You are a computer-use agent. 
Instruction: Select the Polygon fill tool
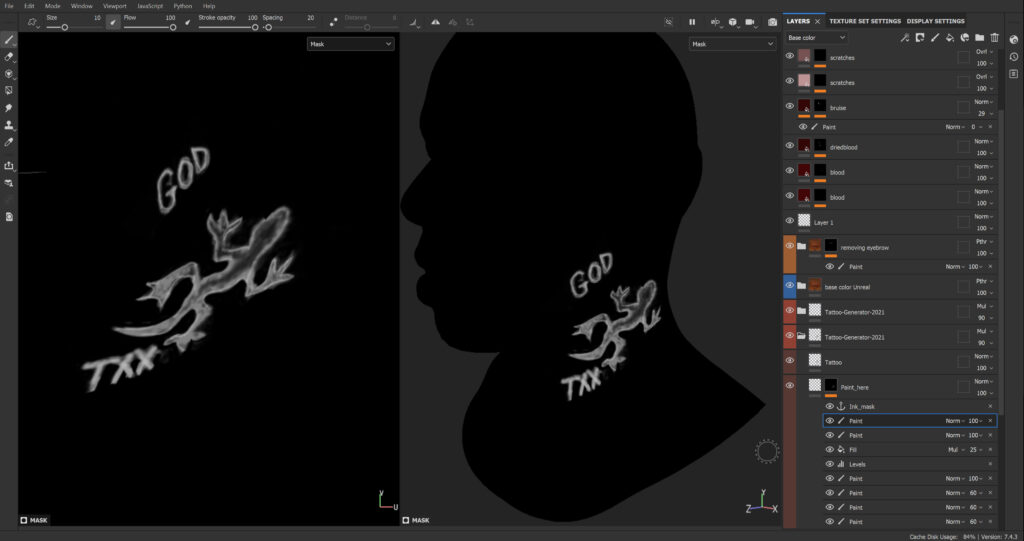[9, 91]
